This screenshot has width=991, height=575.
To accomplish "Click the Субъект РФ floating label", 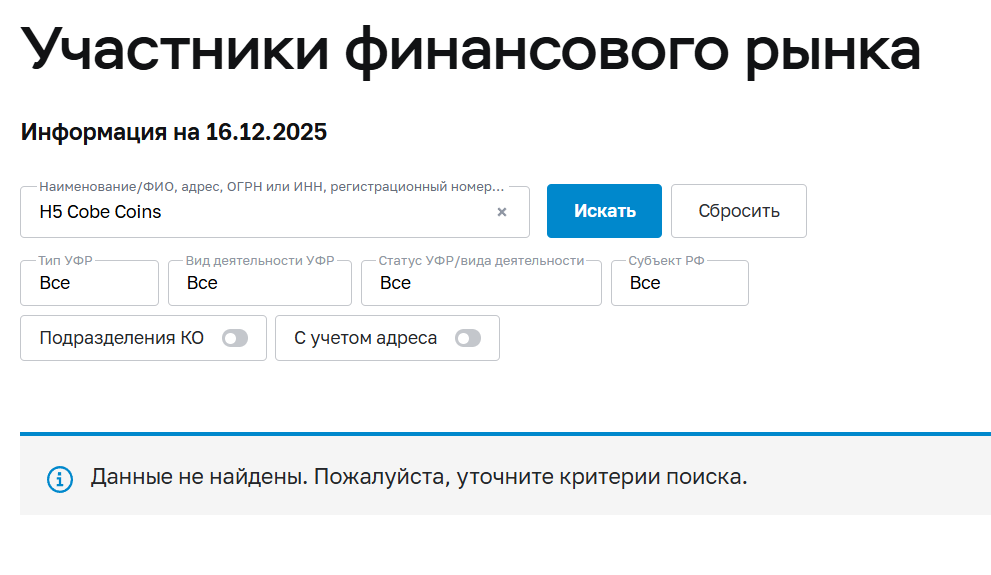I will click(x=667, y=261).
